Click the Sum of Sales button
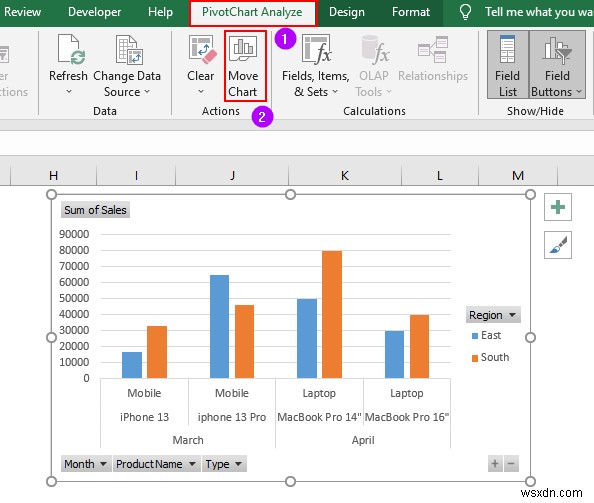Viewport: 594px width, 503px height. pos(95,210)
